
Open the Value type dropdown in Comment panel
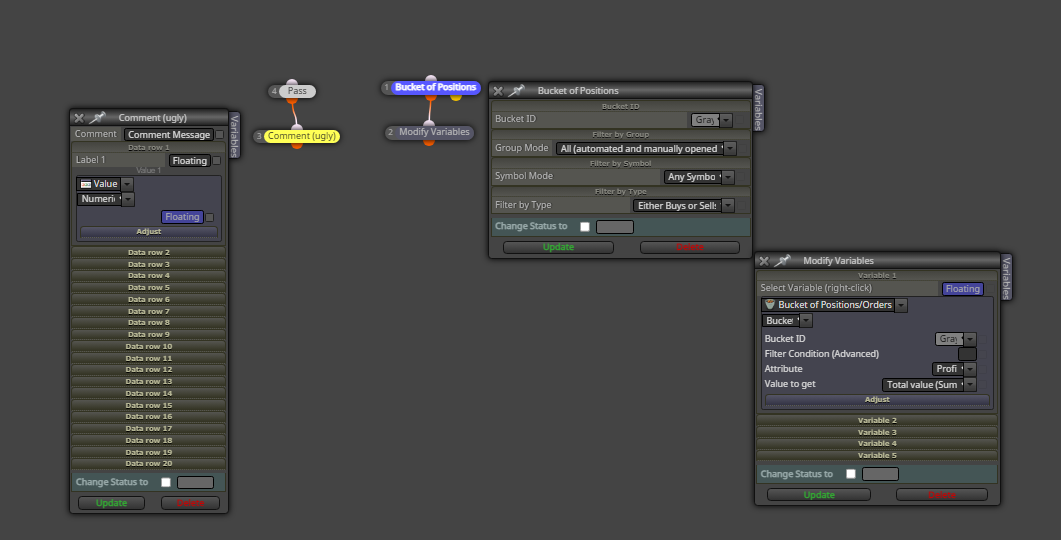click(x=127, y=184)
